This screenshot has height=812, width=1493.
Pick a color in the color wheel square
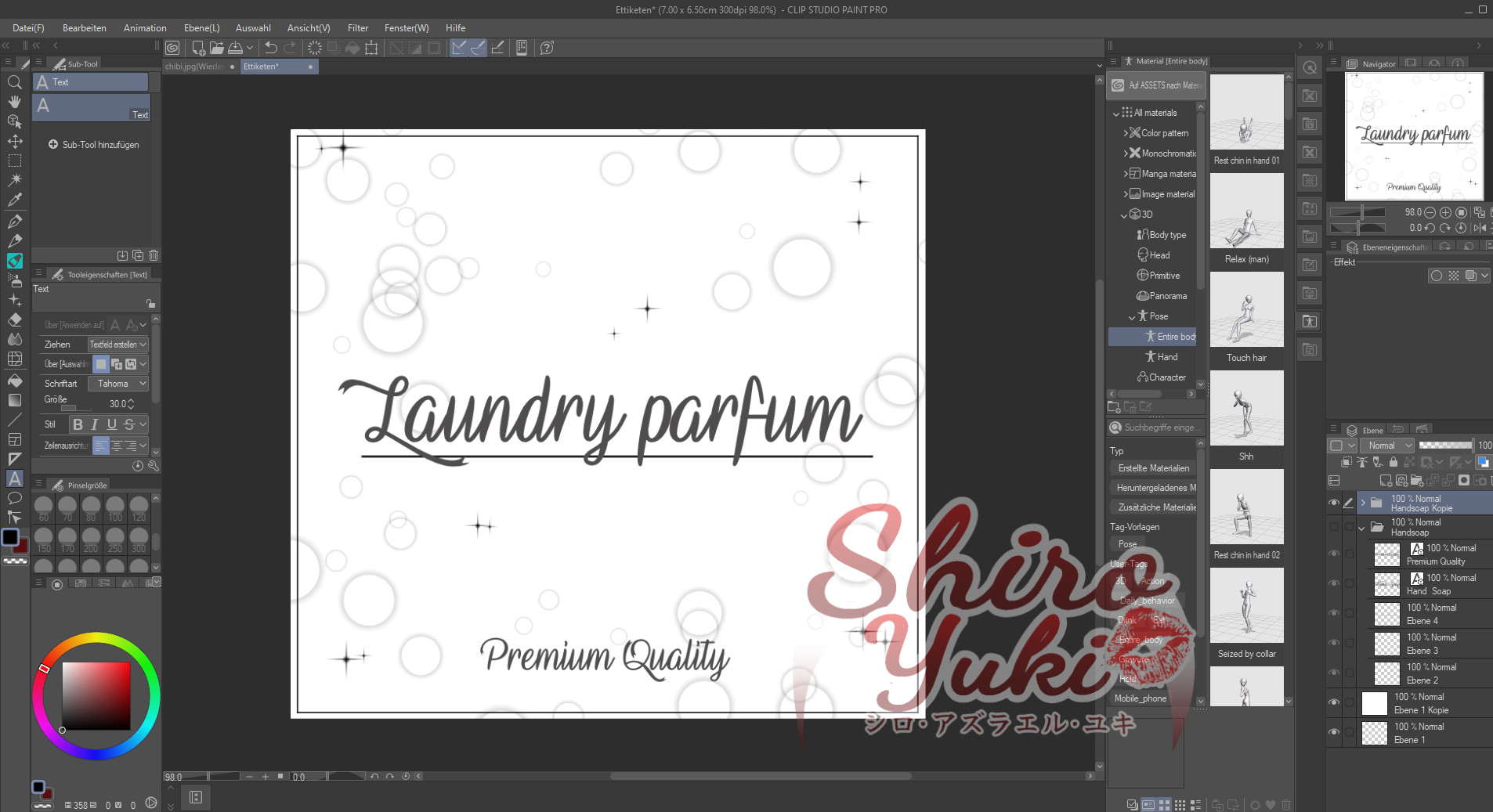click(x=96, y=695)
